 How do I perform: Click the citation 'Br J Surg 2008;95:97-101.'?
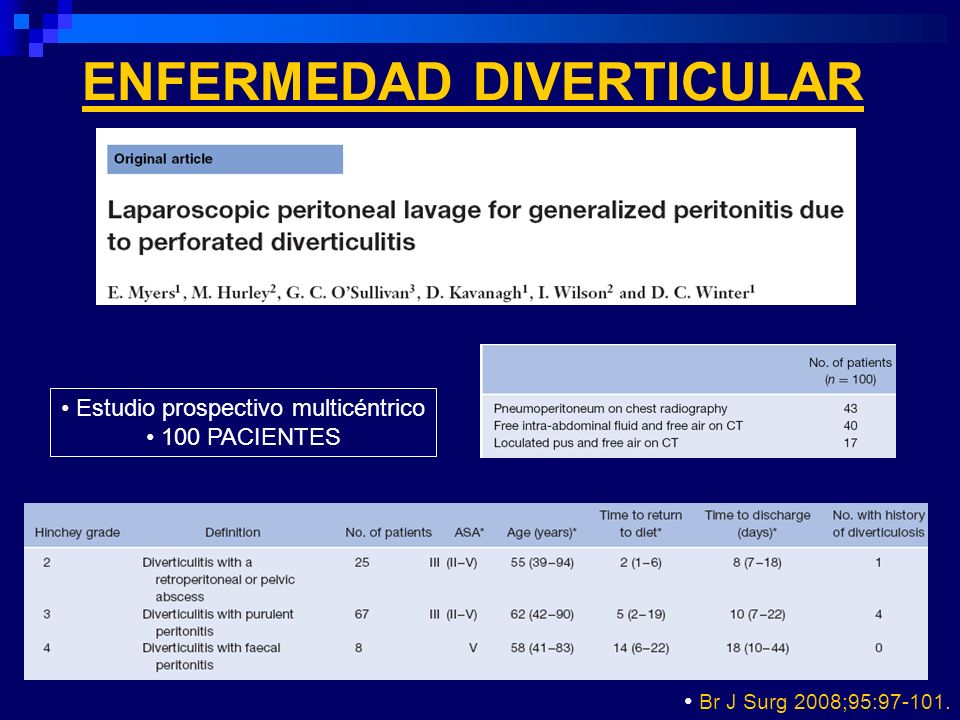(x=823, y=702)
